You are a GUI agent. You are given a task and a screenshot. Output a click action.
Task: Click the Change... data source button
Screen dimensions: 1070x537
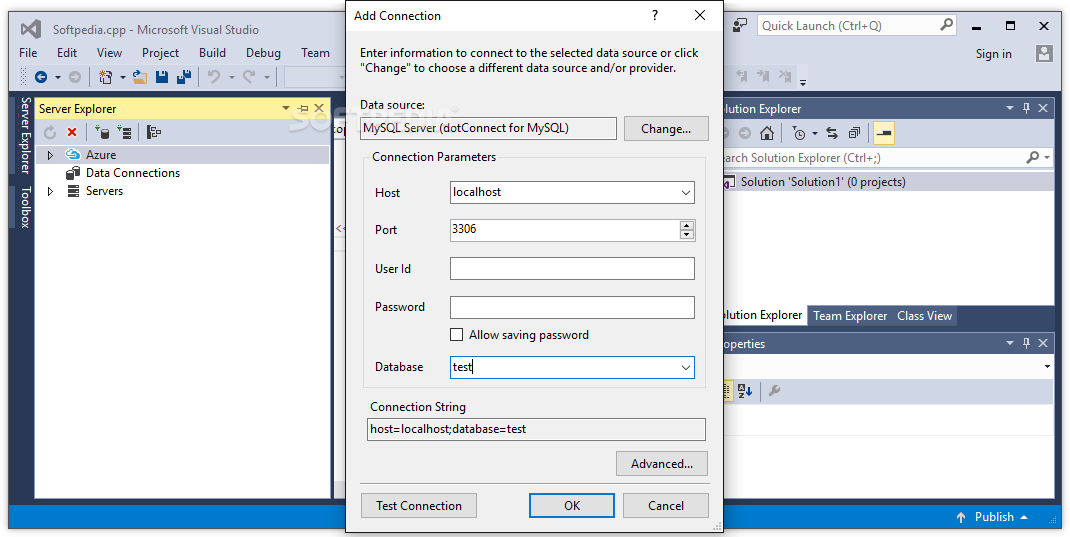(666, 128)
